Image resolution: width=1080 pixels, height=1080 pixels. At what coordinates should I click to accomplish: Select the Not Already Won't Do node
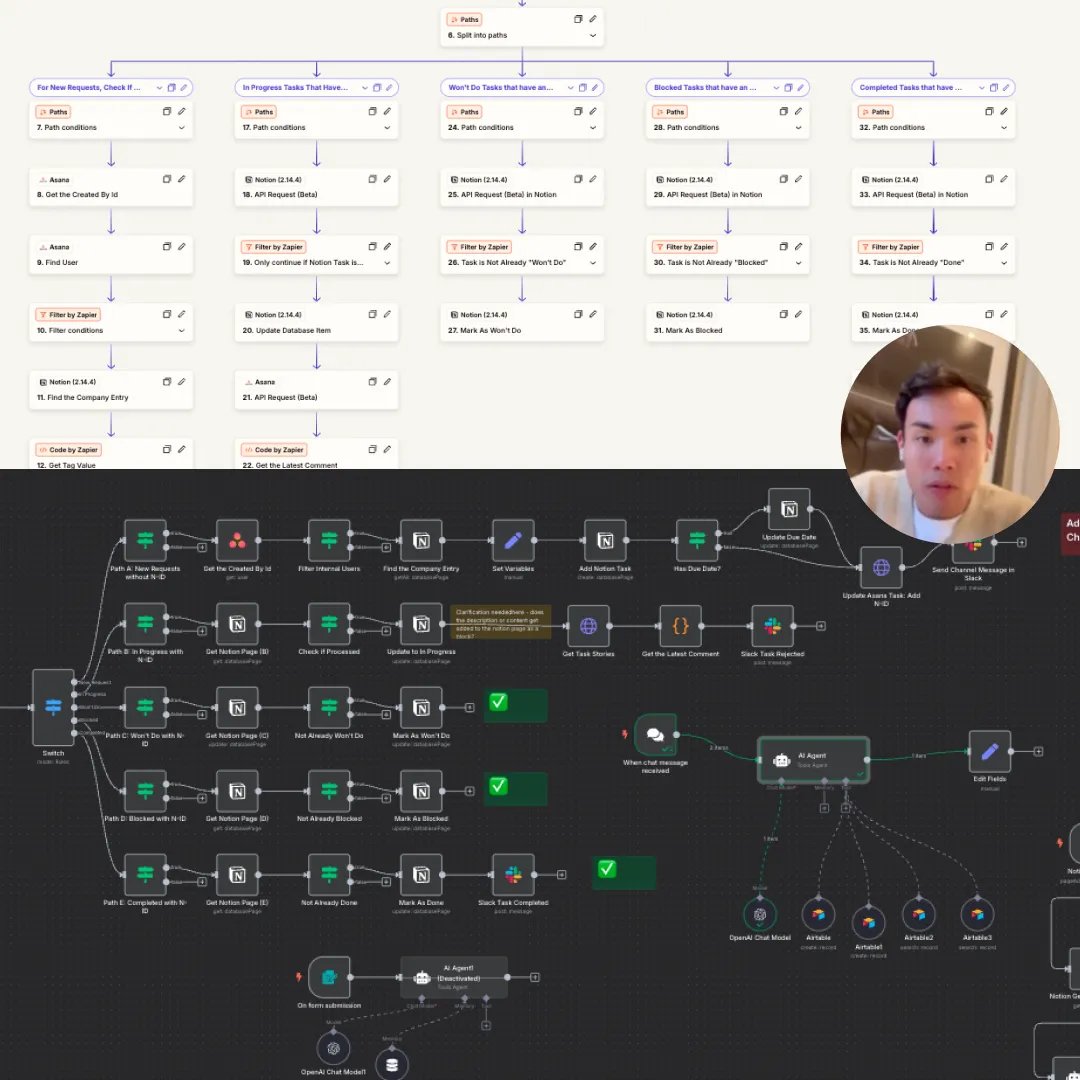[x=329, y=707]
